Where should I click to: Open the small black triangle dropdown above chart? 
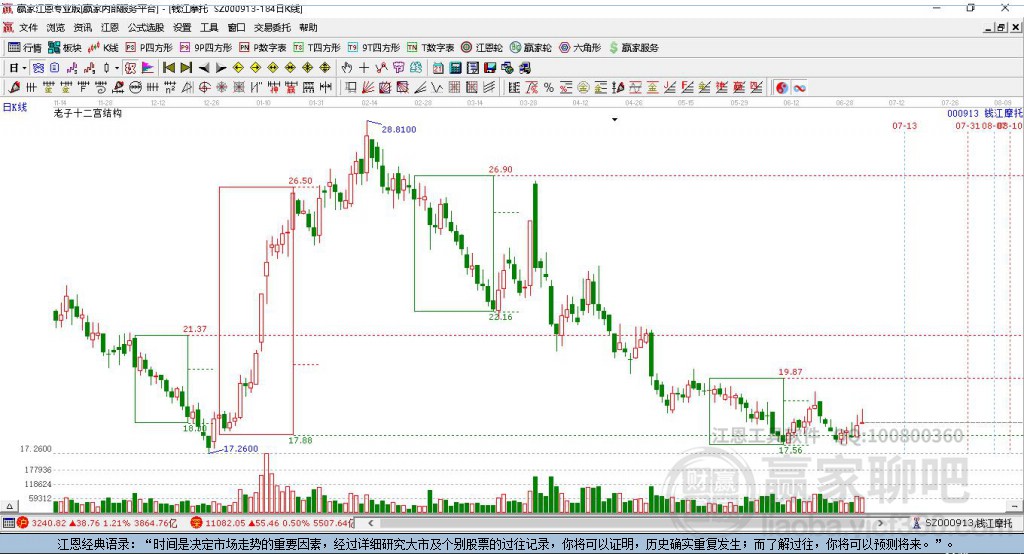pyautogui.click(x=615, y=120)
